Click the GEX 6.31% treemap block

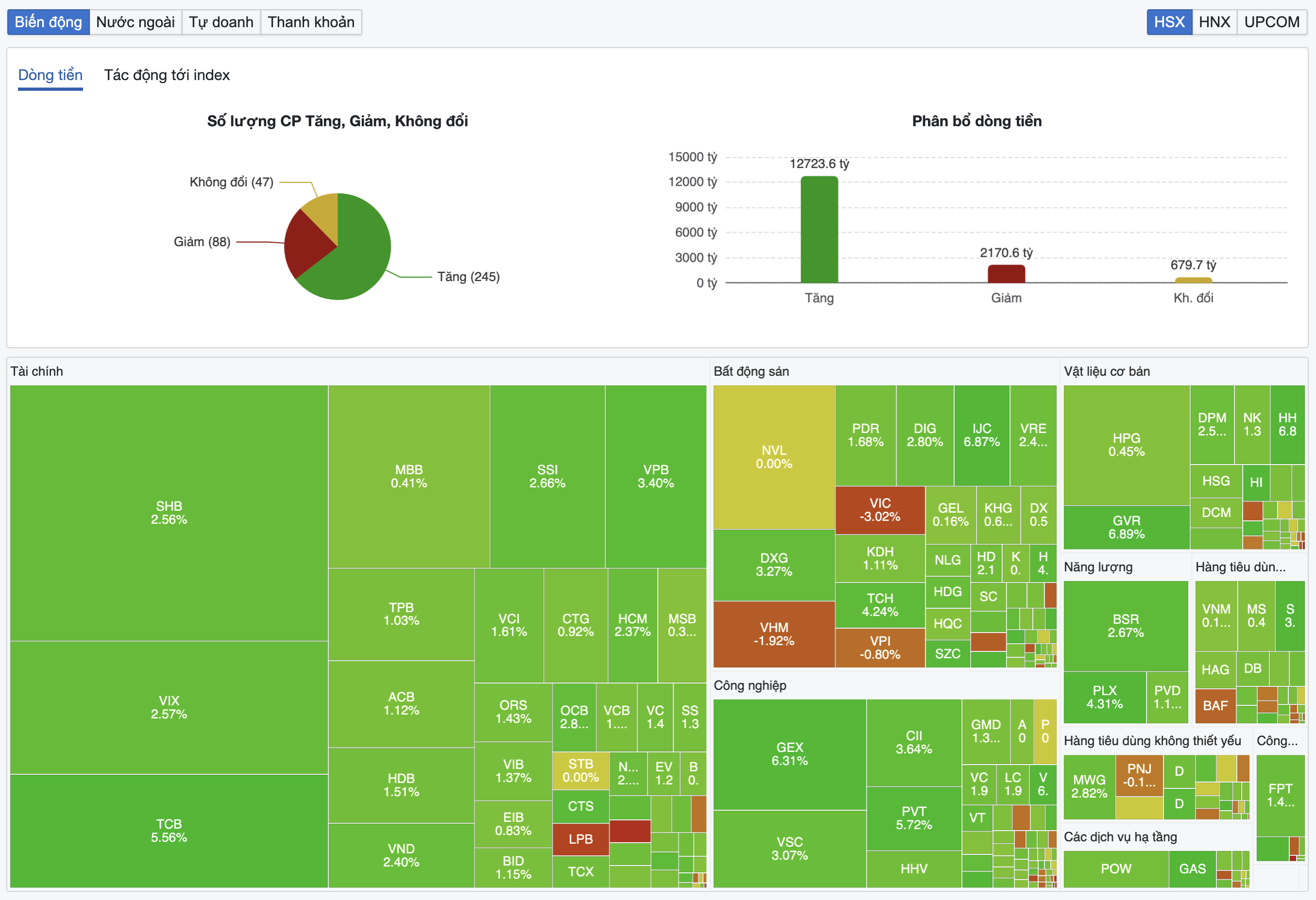coord(790,754)
